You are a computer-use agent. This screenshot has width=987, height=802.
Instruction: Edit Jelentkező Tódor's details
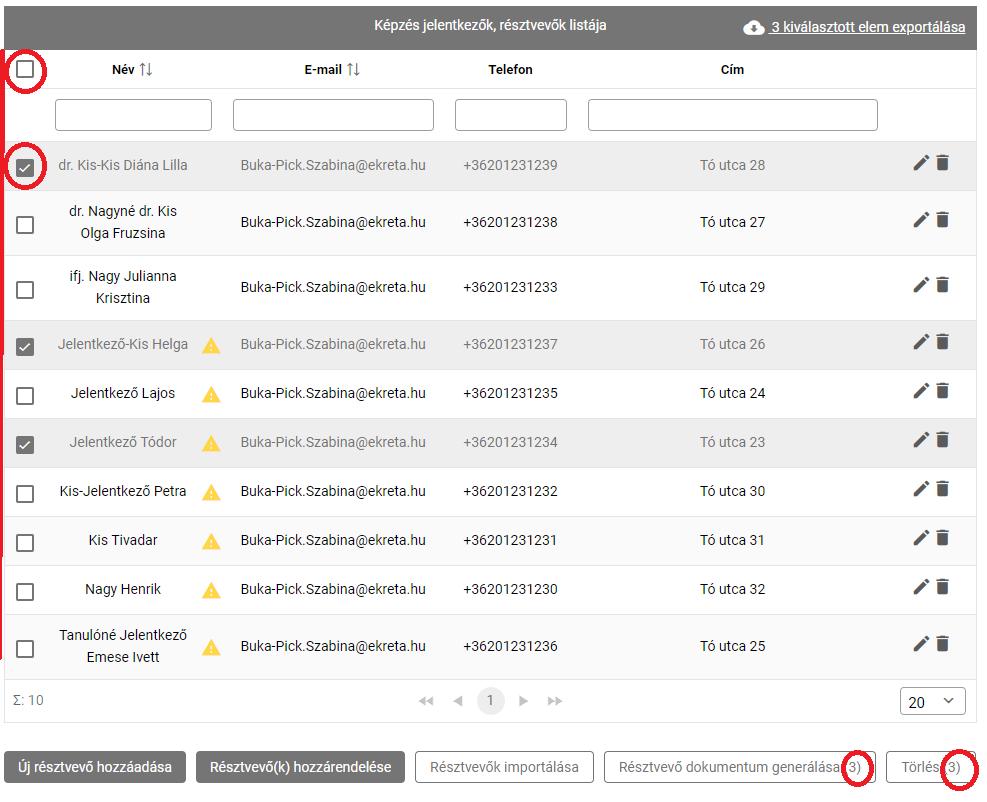click(921, 439)
